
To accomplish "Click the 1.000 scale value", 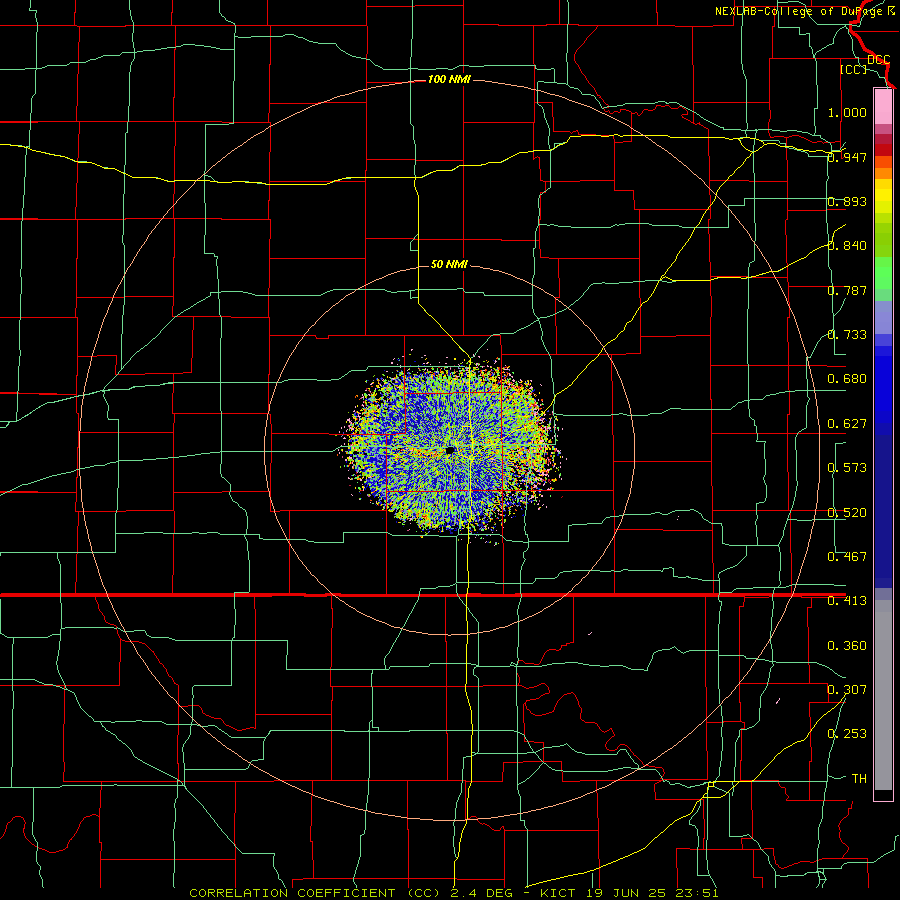I will (x=847, y=112).
